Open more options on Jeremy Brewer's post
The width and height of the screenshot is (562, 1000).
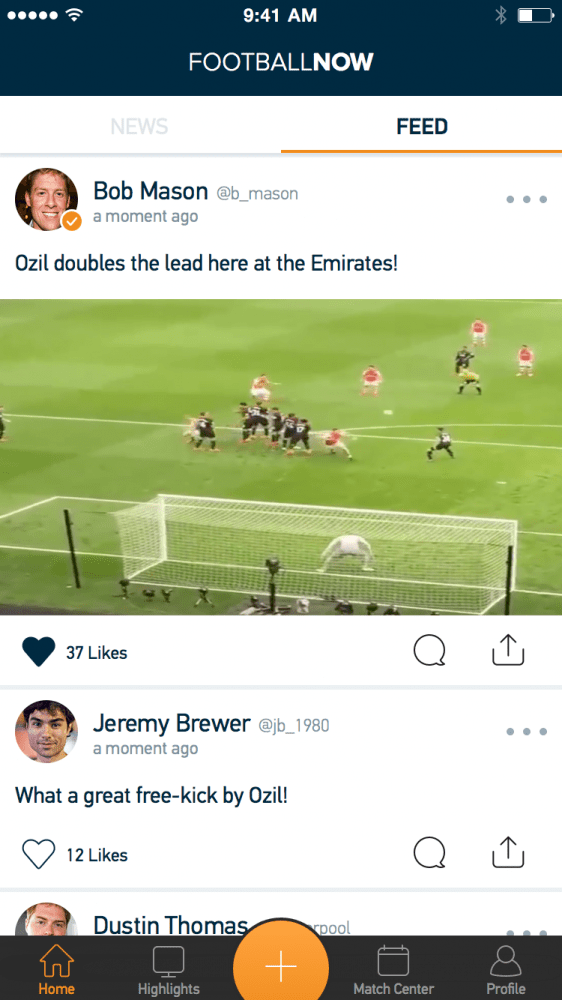526,732
